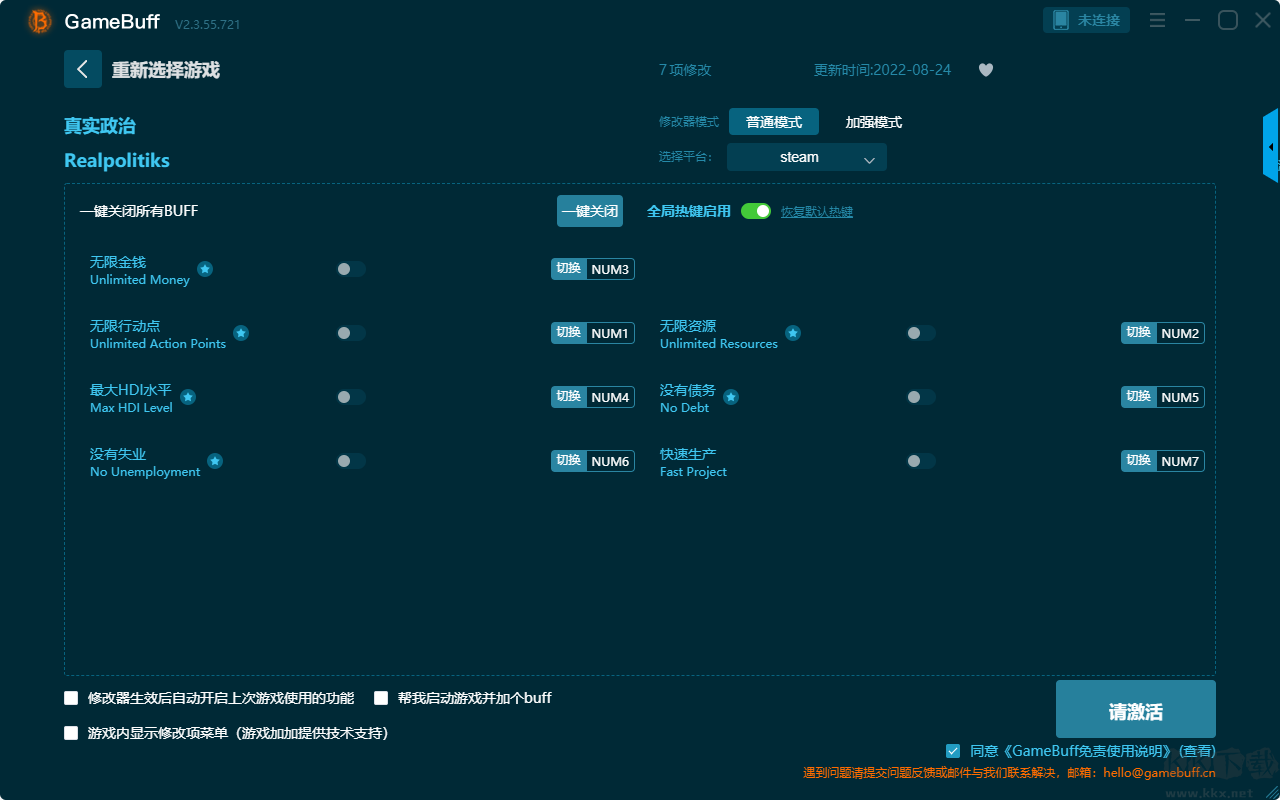Click the GameBuff logo icon
Image resolution: width=1280 pixels, height=800 pixels.
point(40,21)
